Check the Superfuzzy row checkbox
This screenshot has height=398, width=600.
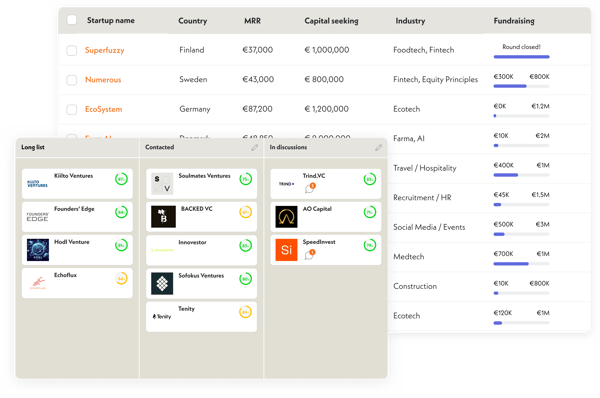(x=72, y=50)
